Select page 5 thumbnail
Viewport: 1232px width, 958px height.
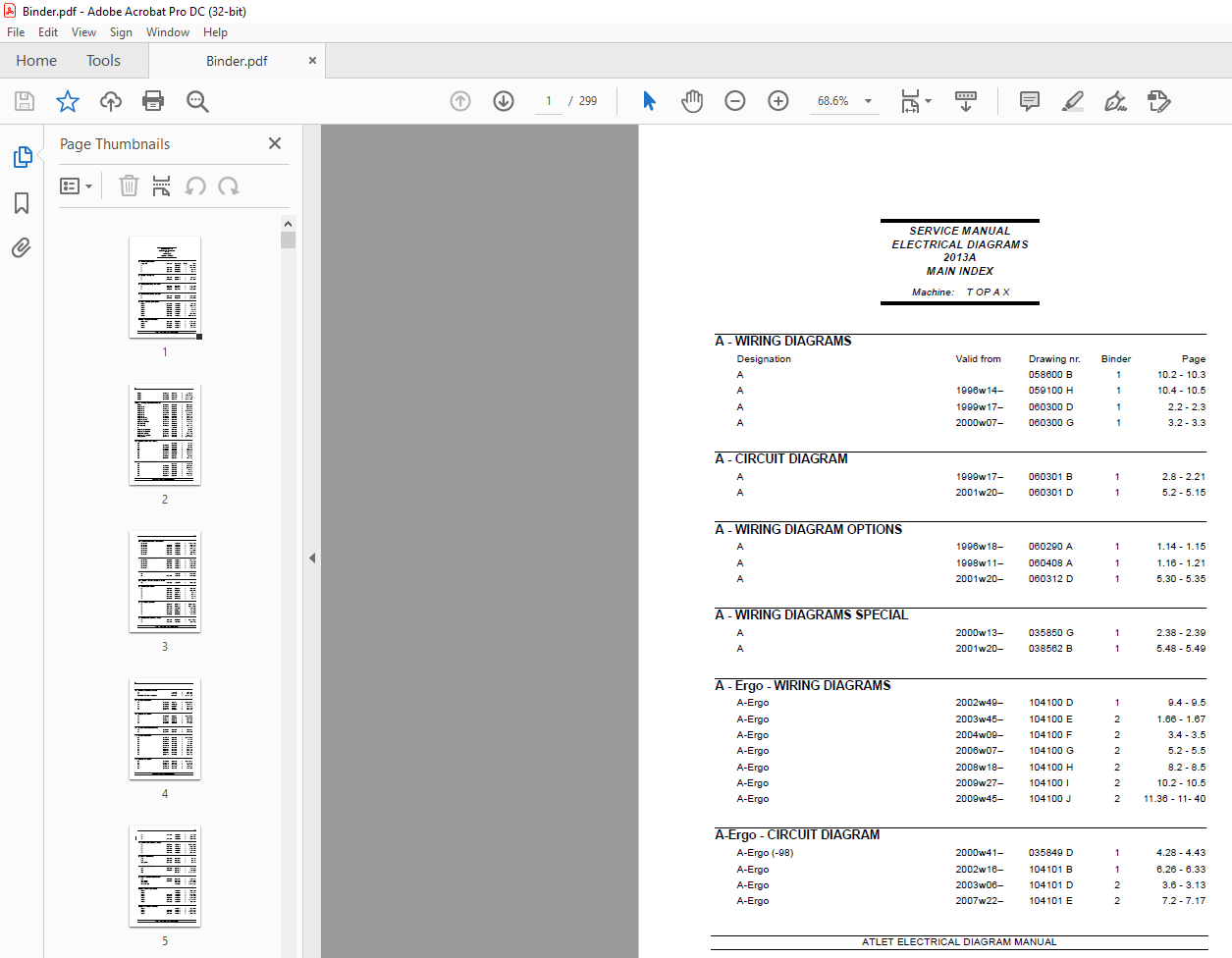165,877
